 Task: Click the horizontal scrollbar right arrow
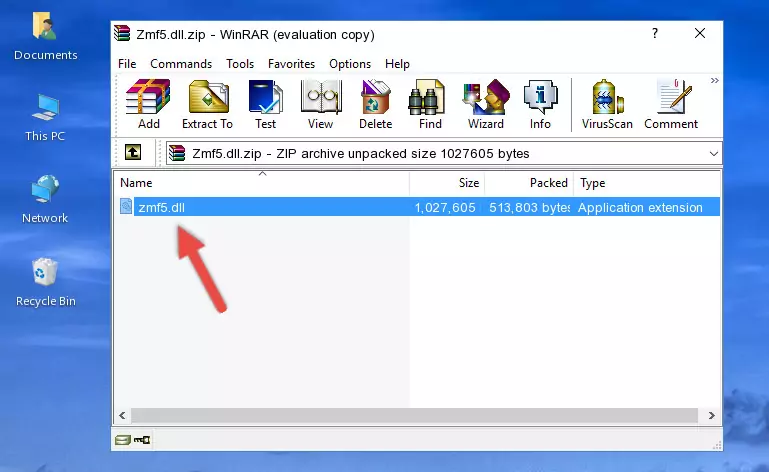coord(712,416)
